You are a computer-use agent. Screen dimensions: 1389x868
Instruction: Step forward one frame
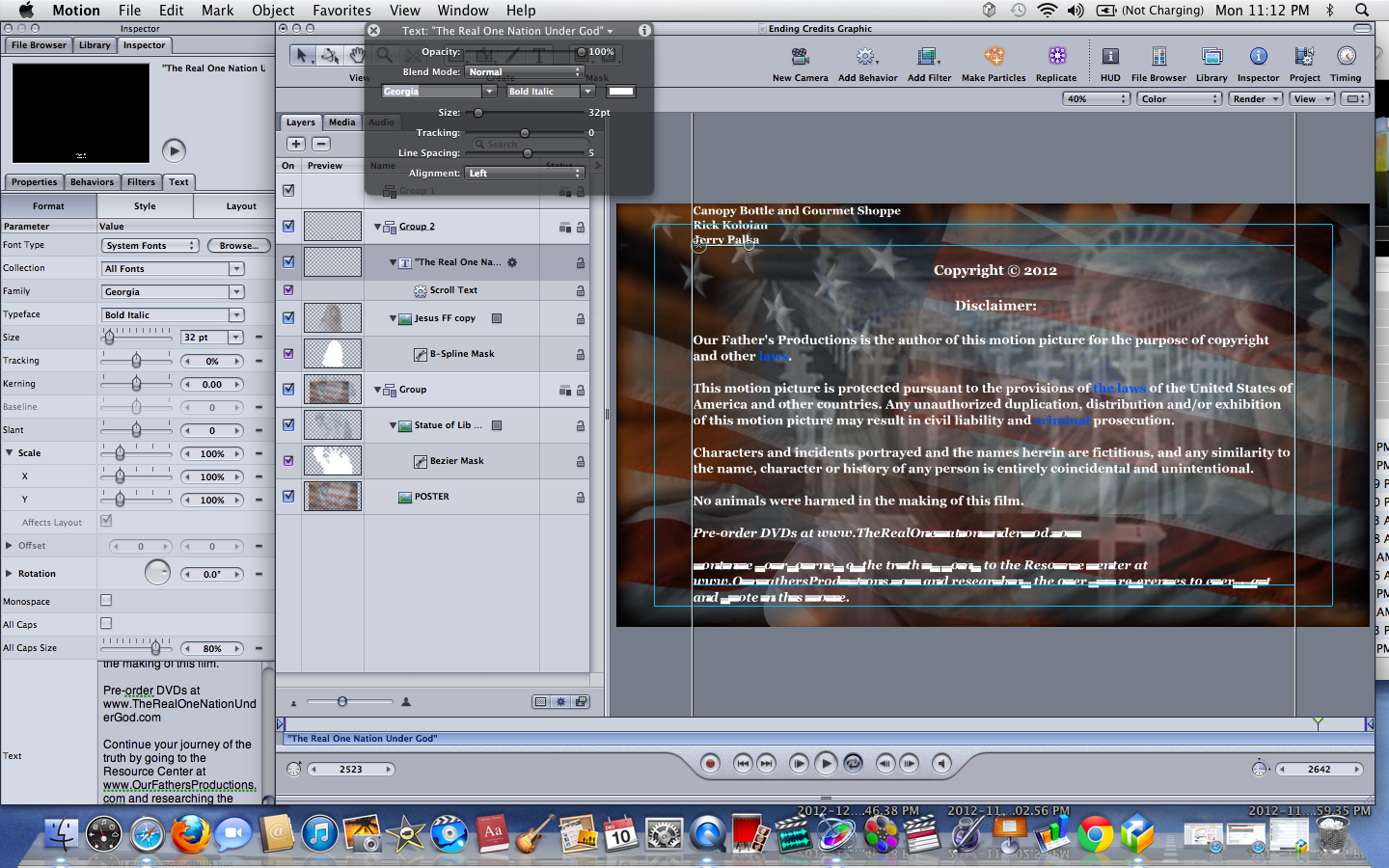click(909, 763)
